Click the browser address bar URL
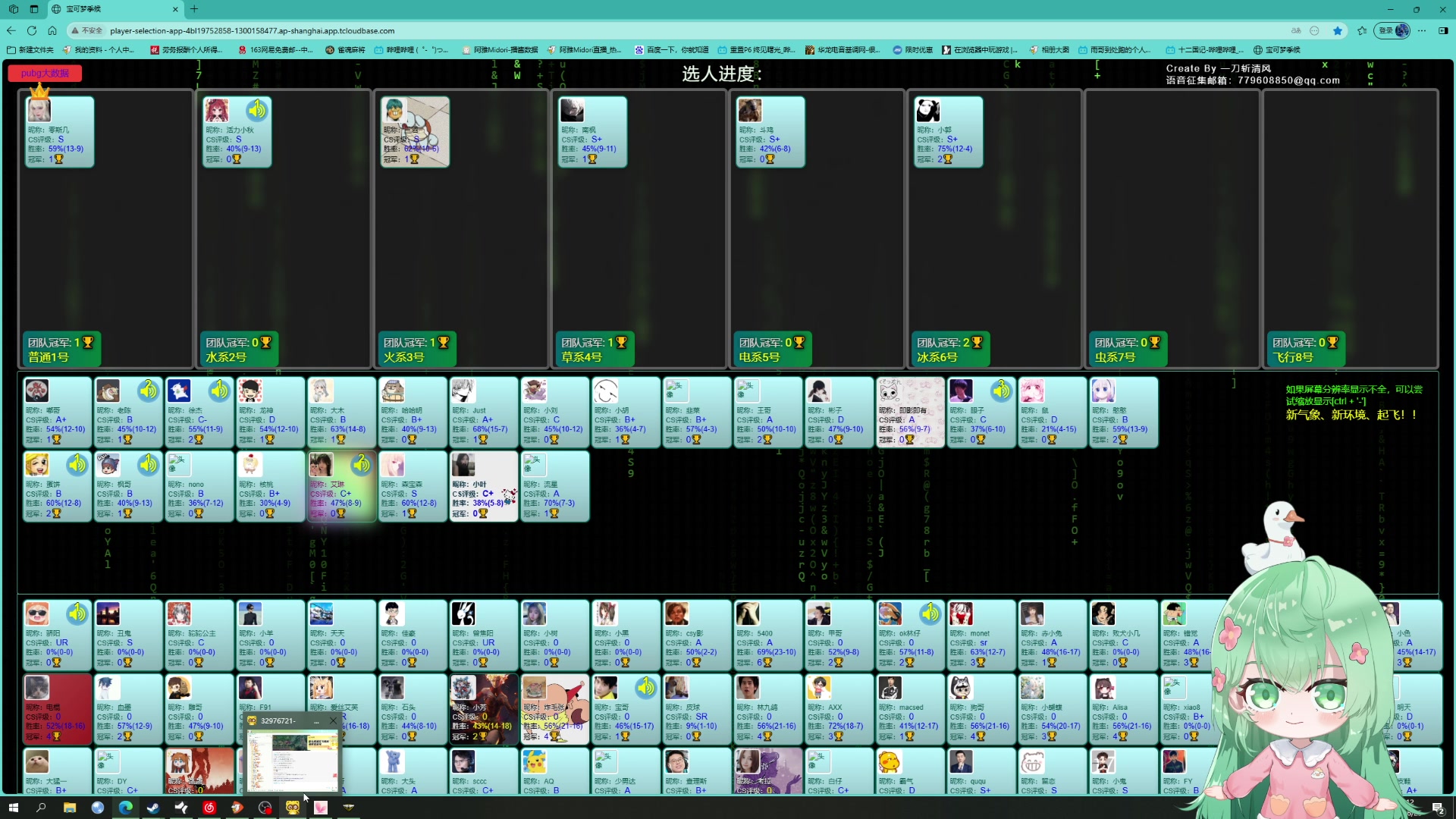Viewport: 1456px width, 819px height. click(253, 31)
